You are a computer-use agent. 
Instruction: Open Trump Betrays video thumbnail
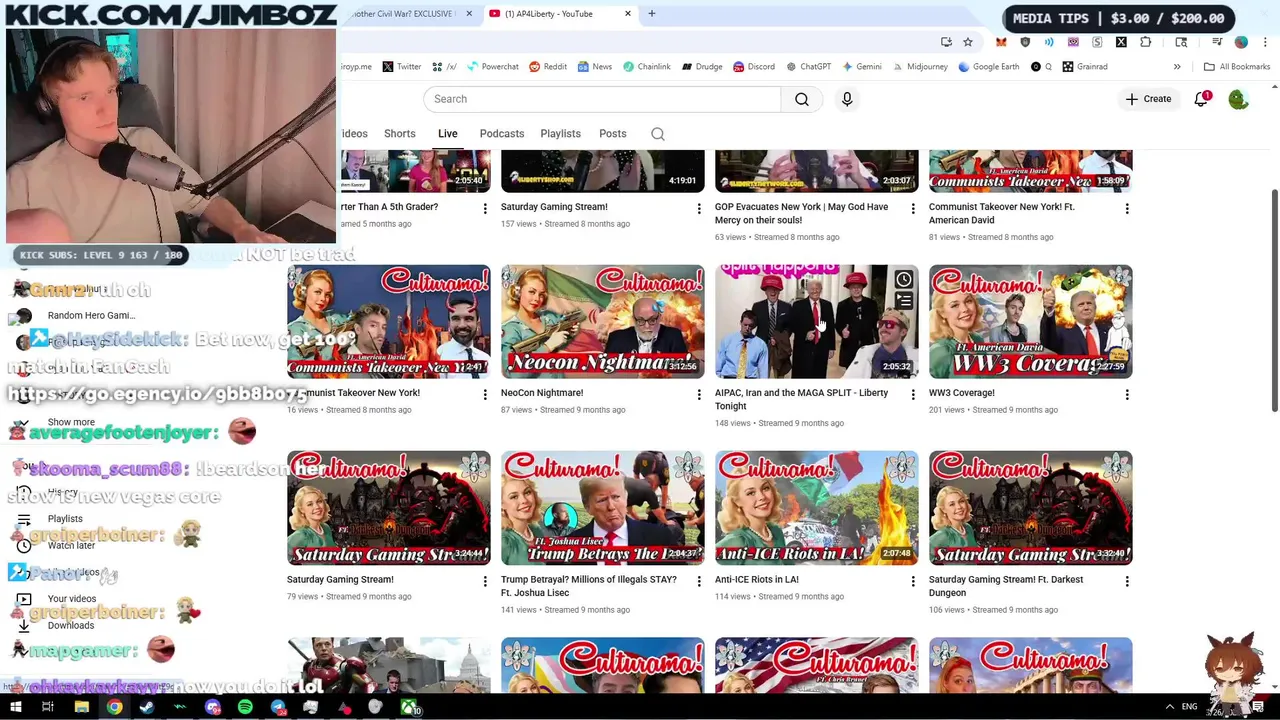pos(603,508)
